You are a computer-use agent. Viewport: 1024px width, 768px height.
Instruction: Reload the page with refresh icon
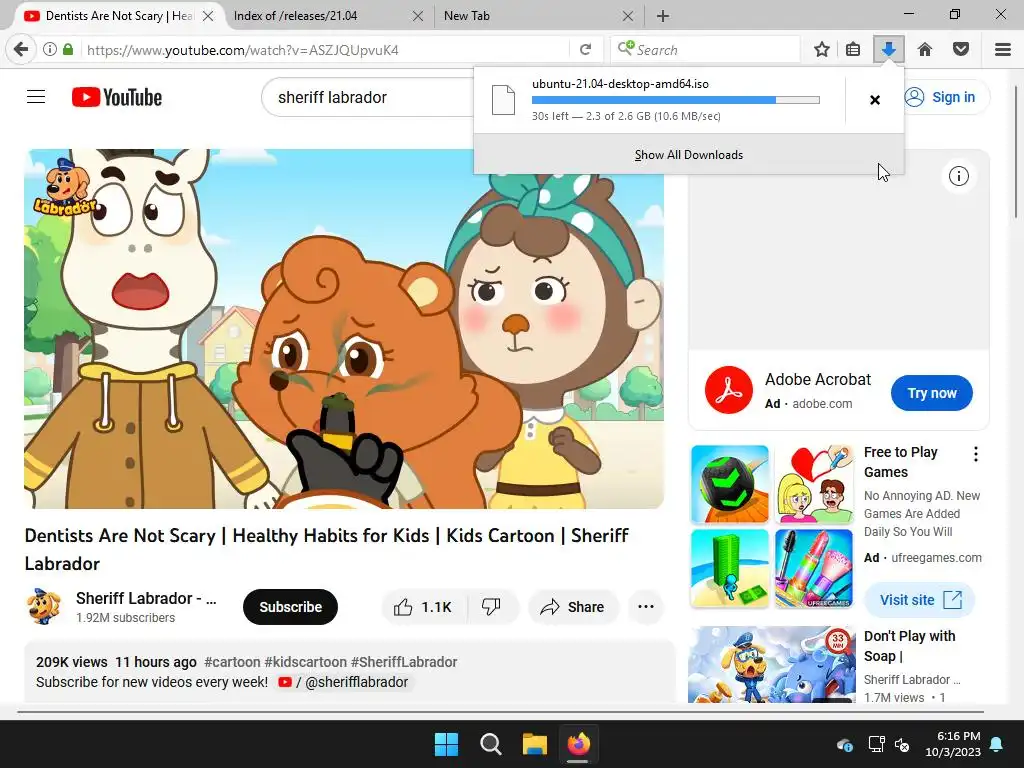click(x=586, y=50)
